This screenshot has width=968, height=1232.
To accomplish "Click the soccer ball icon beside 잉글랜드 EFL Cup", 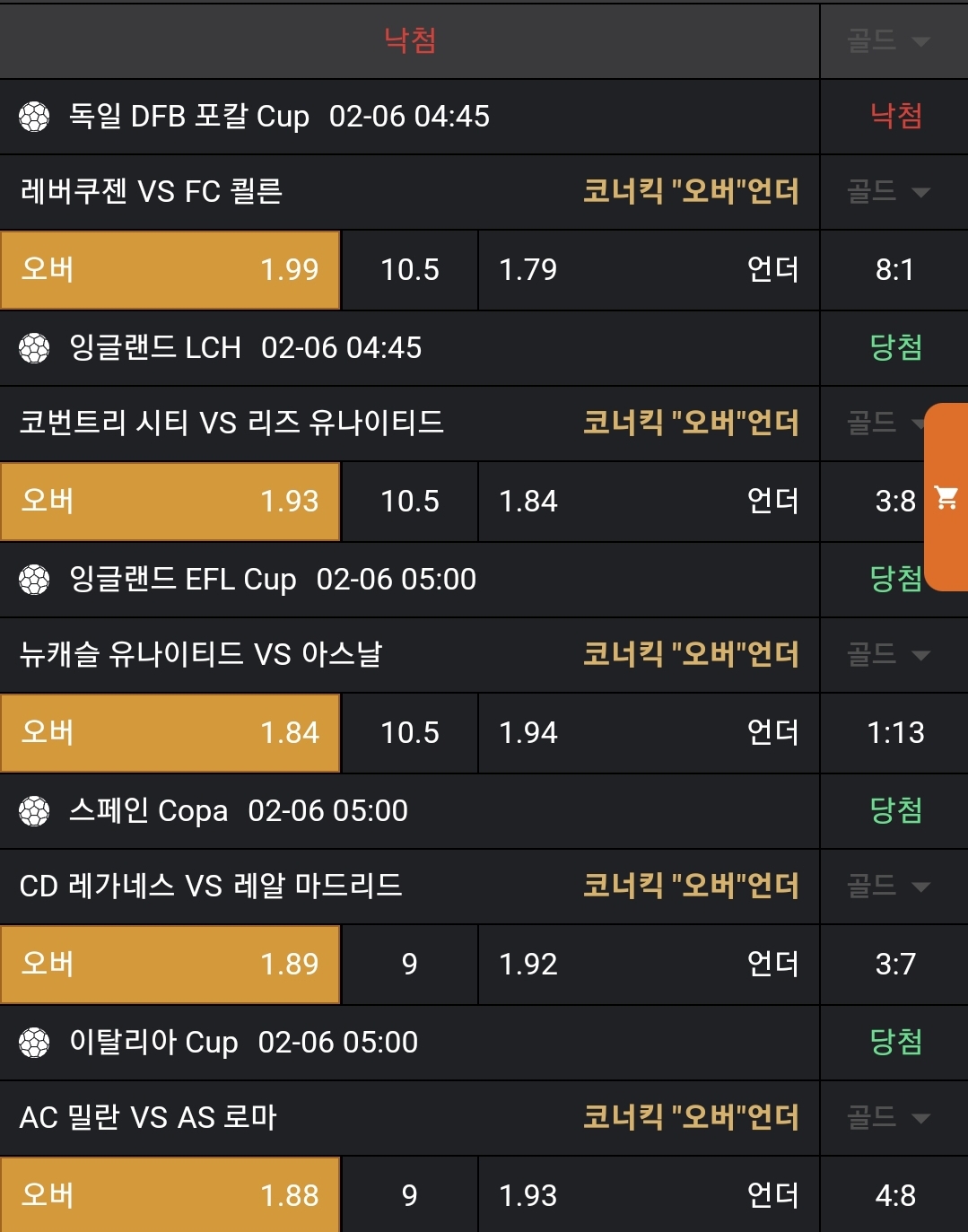I will click(34, 580).
